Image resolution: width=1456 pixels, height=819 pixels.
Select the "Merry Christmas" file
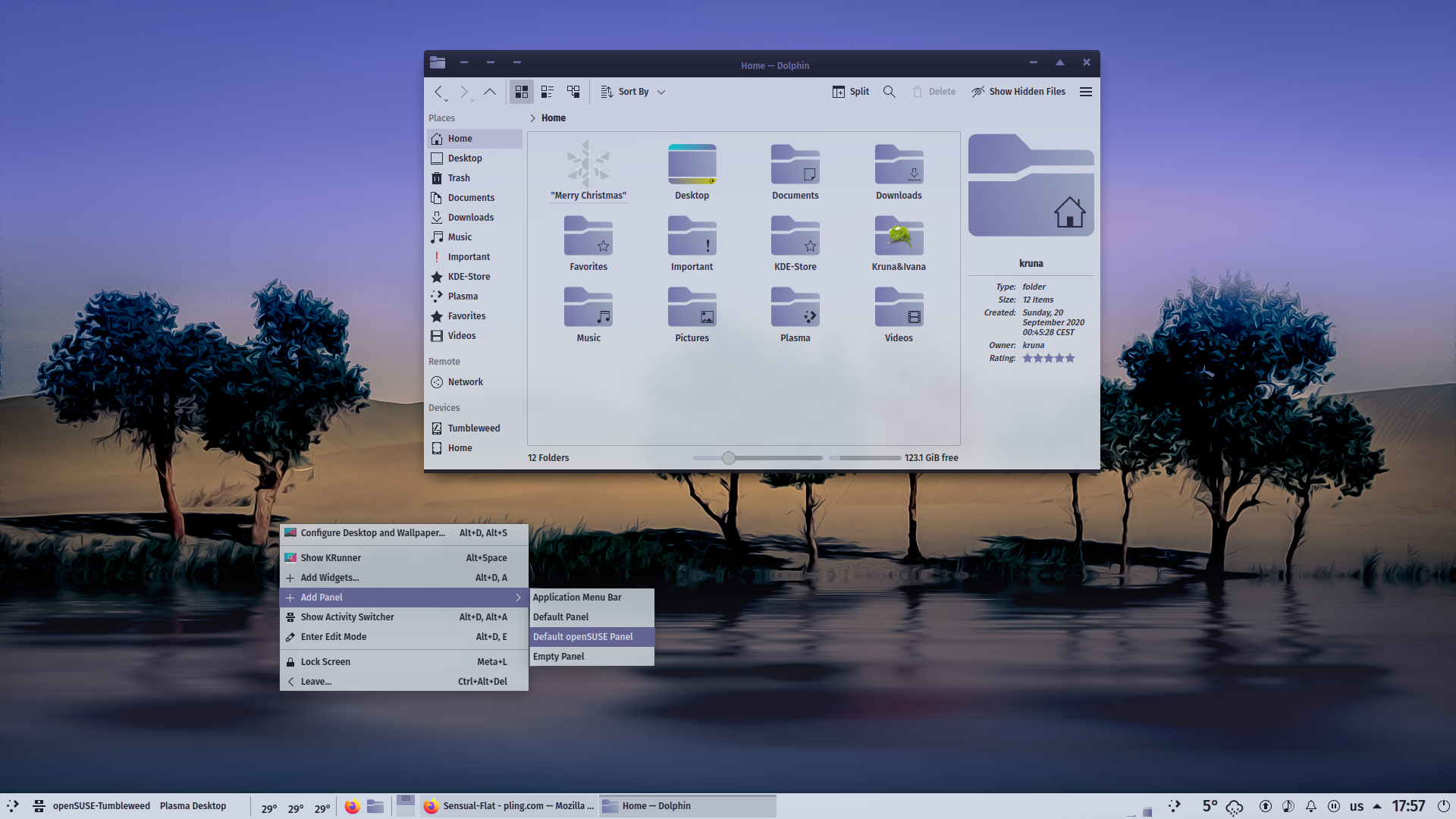[588, 171]
